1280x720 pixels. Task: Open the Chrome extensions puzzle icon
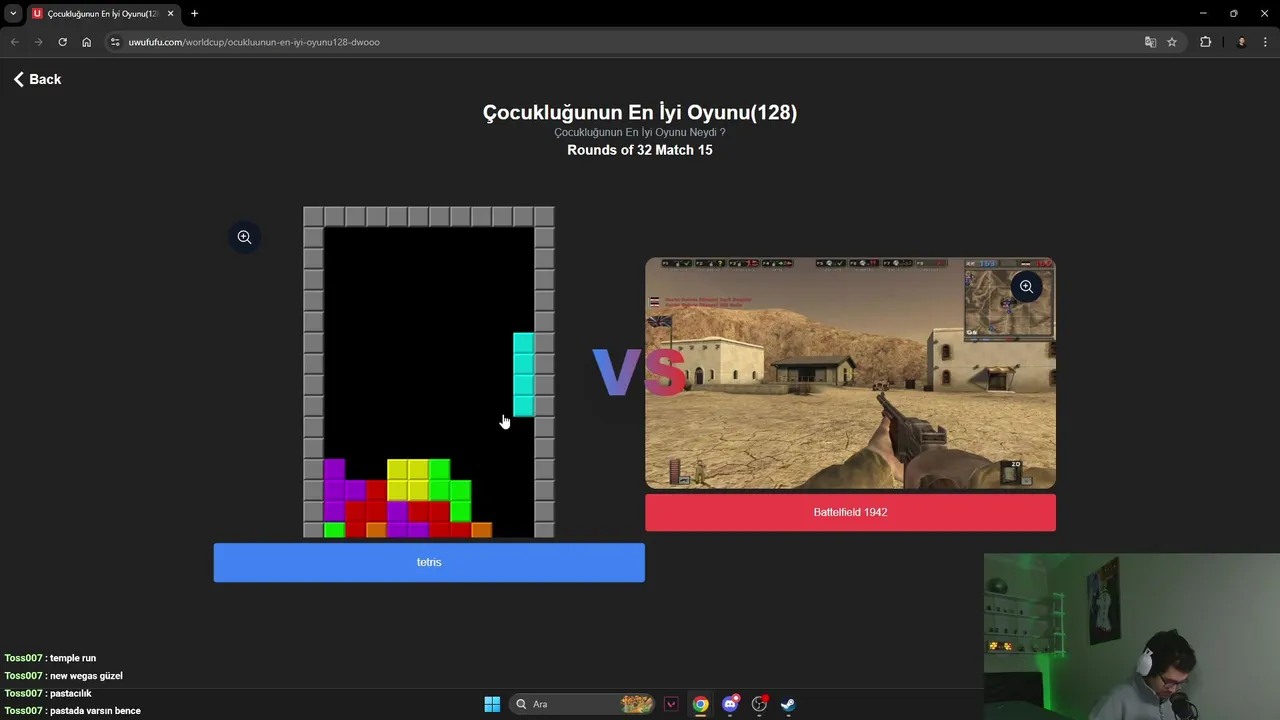[1205, 42]
